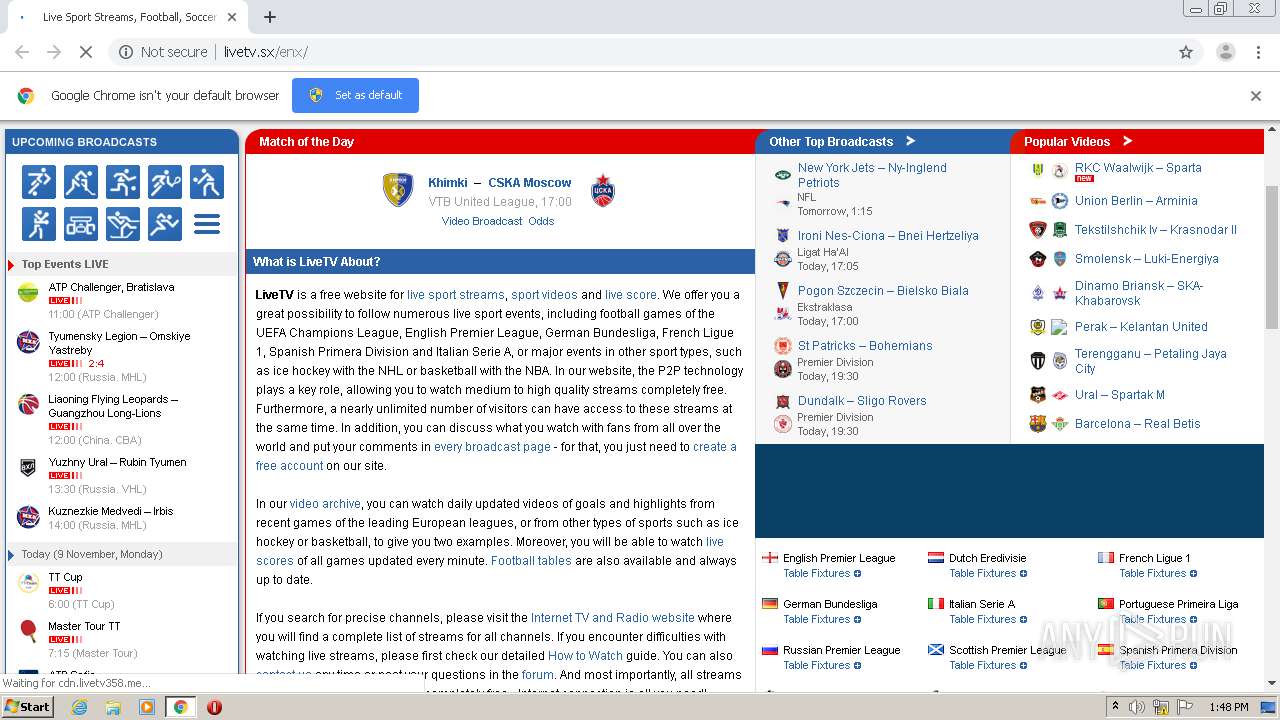
Task: Select the football sport icon
Action: [39, 182]
